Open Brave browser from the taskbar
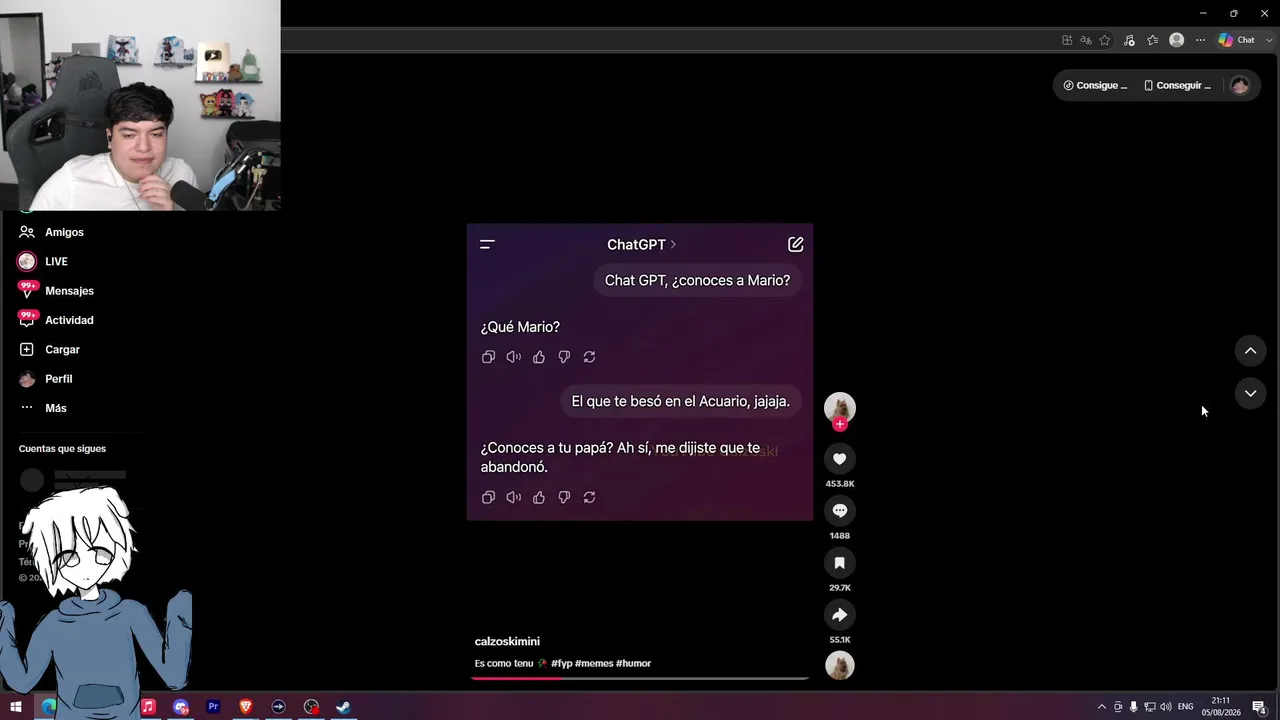Viewport: 1280px width, 720px height. click(246, 707)
